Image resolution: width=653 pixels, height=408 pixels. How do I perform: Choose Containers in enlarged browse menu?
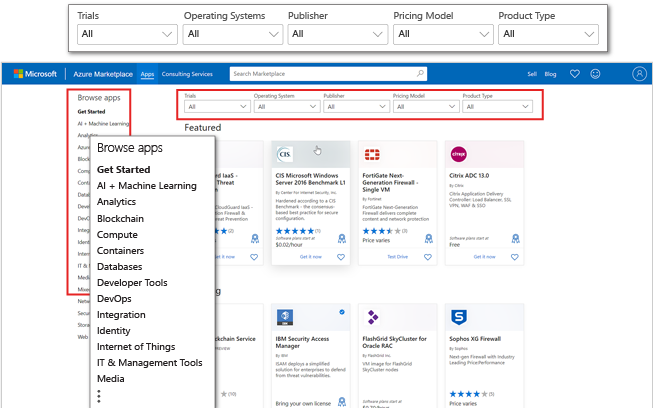click(x=120, y=251)
